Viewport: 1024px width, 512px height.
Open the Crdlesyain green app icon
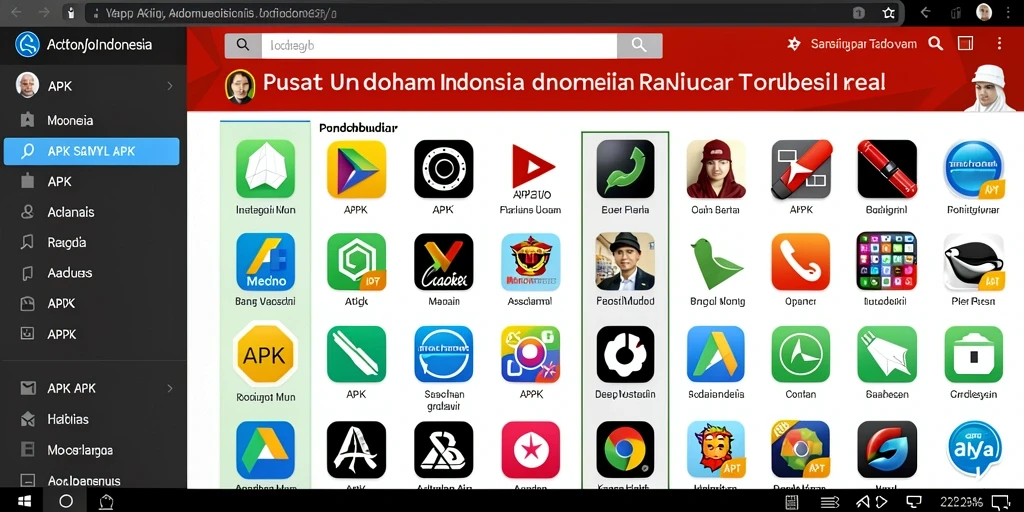pos(973,355)
